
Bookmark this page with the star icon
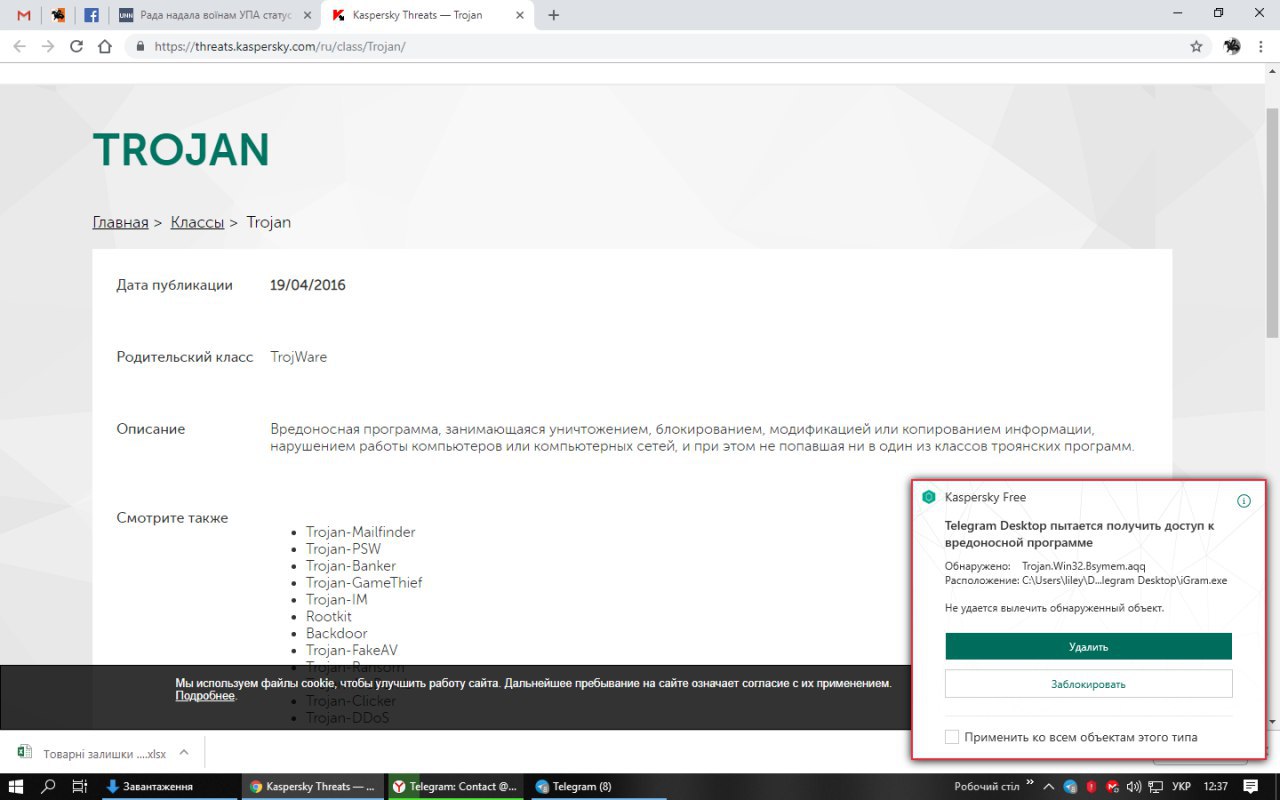click(1196, 46)
